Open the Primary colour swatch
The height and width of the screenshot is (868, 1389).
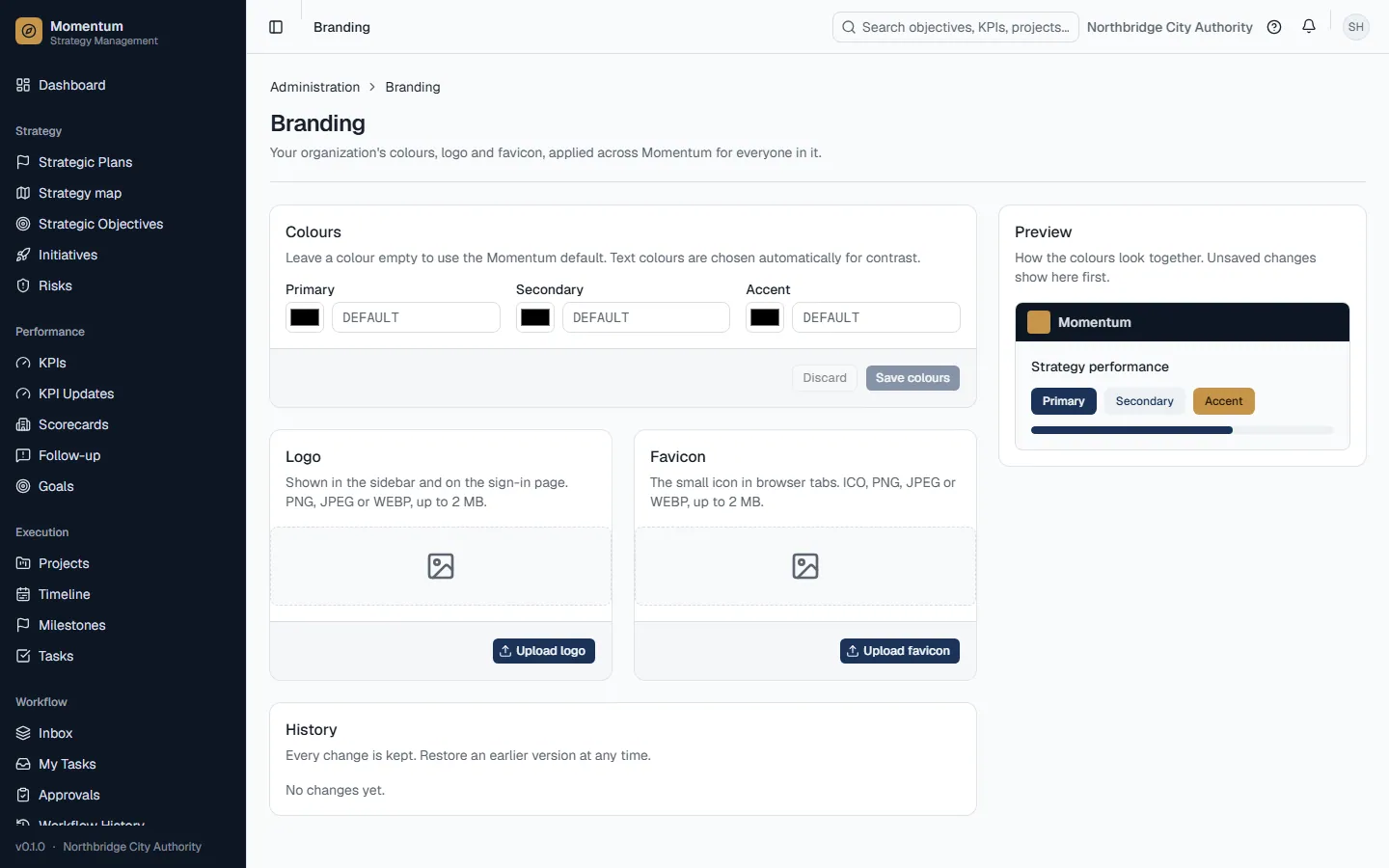(x=305, y=317)
